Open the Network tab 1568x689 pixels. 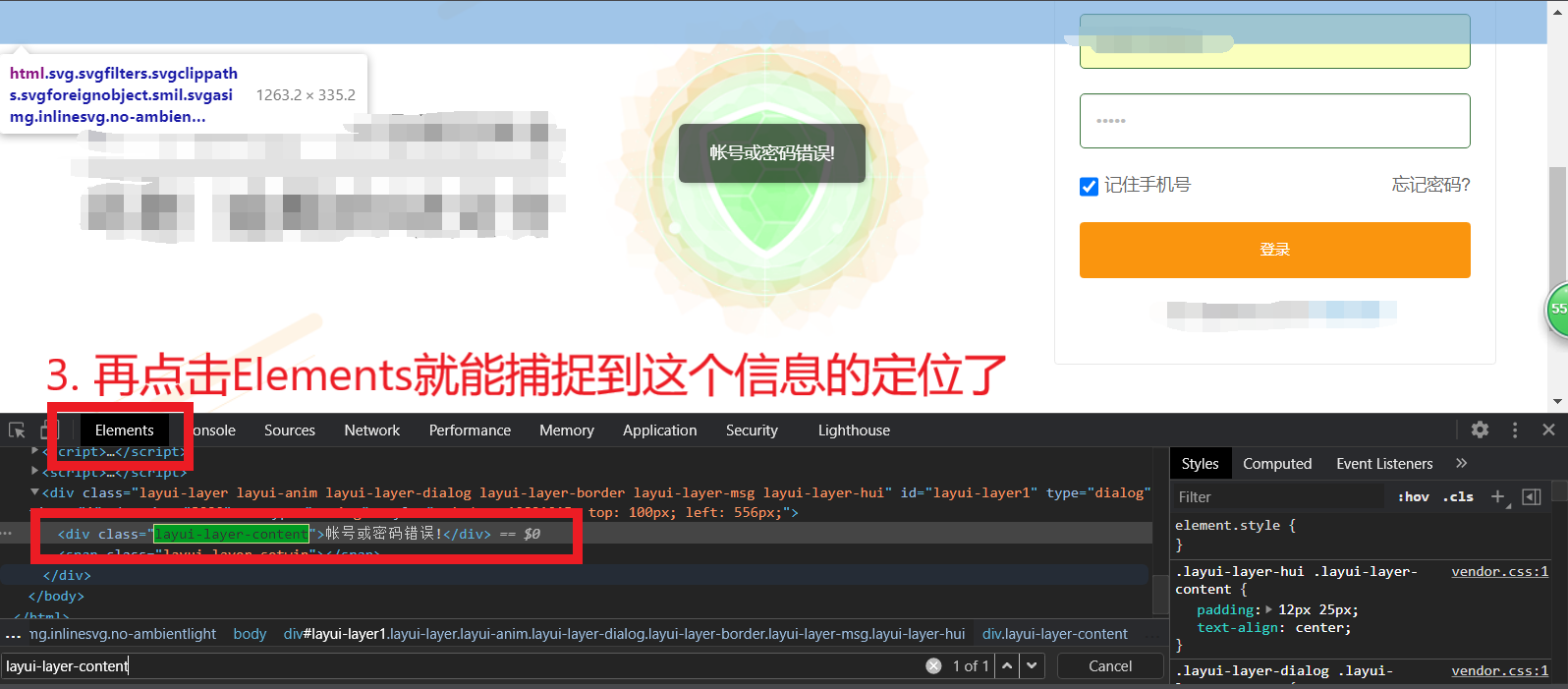point(372,431)
